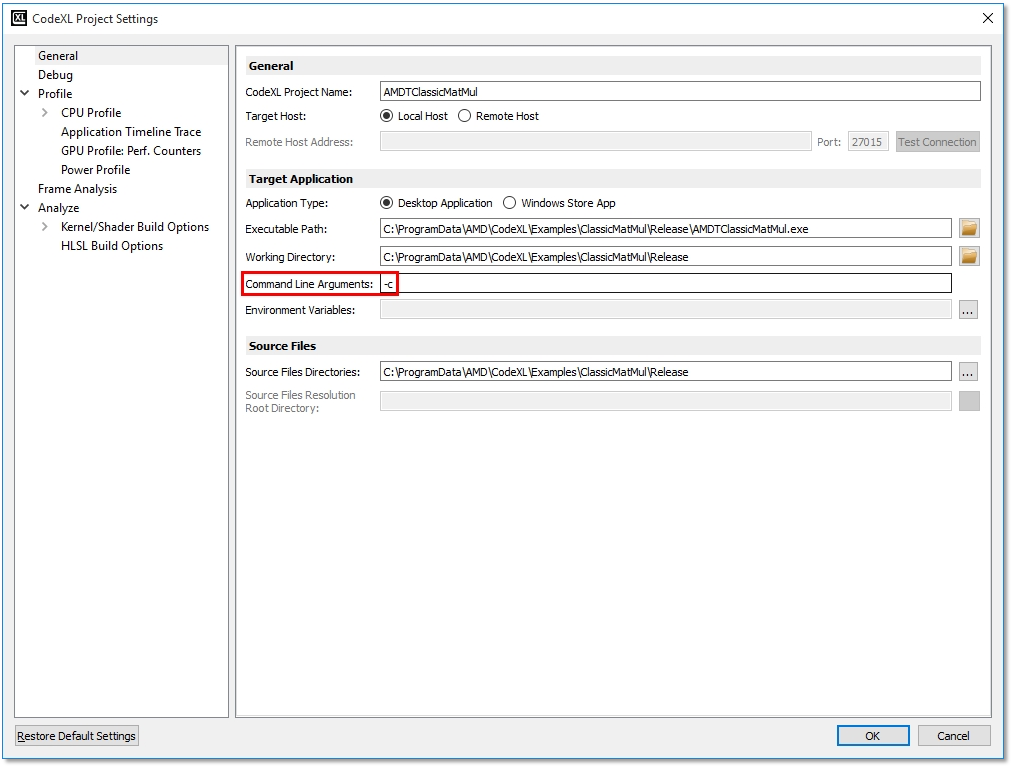Click the "Target Application" section header
Viewport: 1013px width, 768px height.
pyautogui.click(x=301, y=179)
